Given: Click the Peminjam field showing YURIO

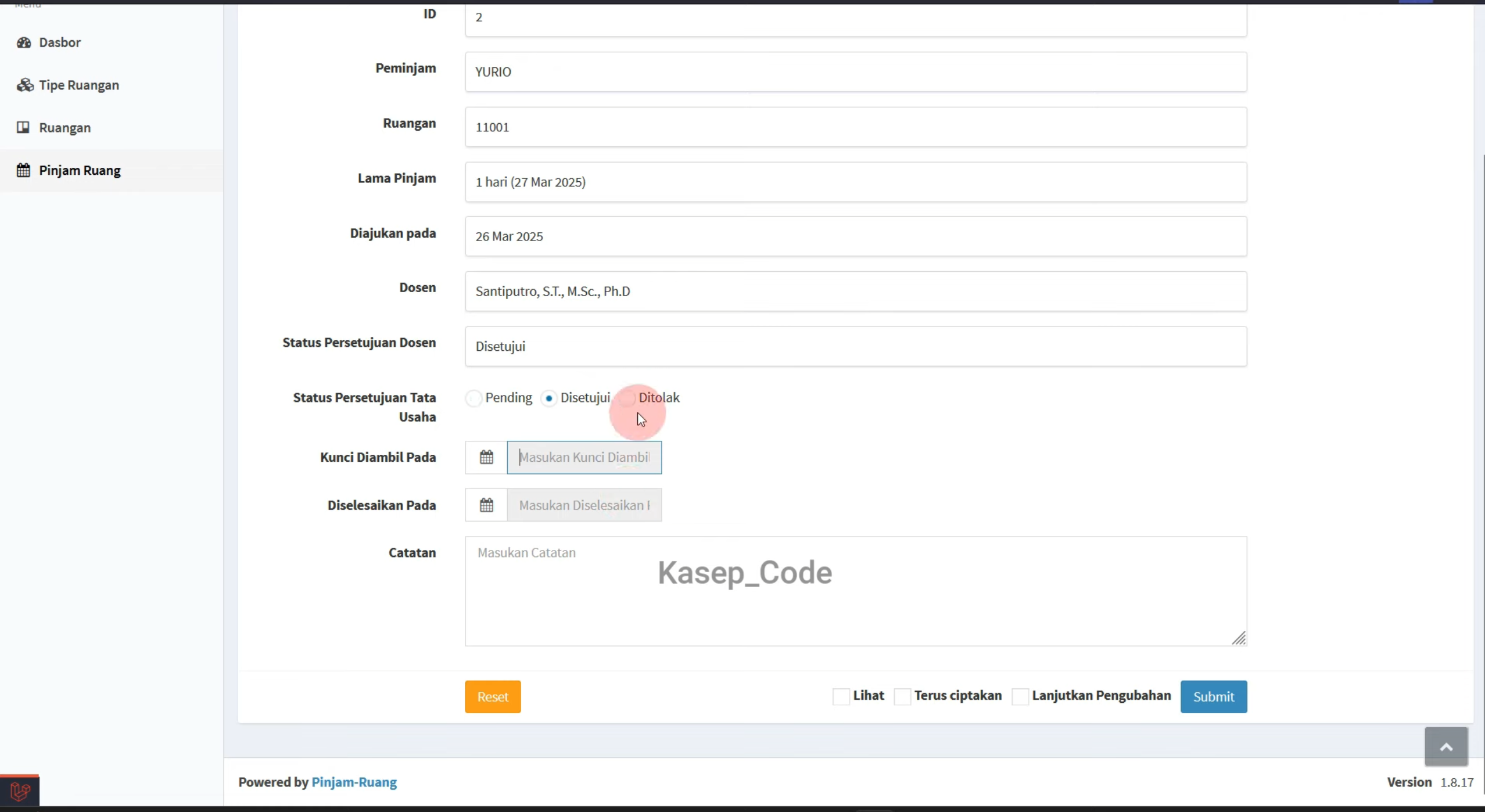Looking at the screenshot, I should [x=856, y=71].
